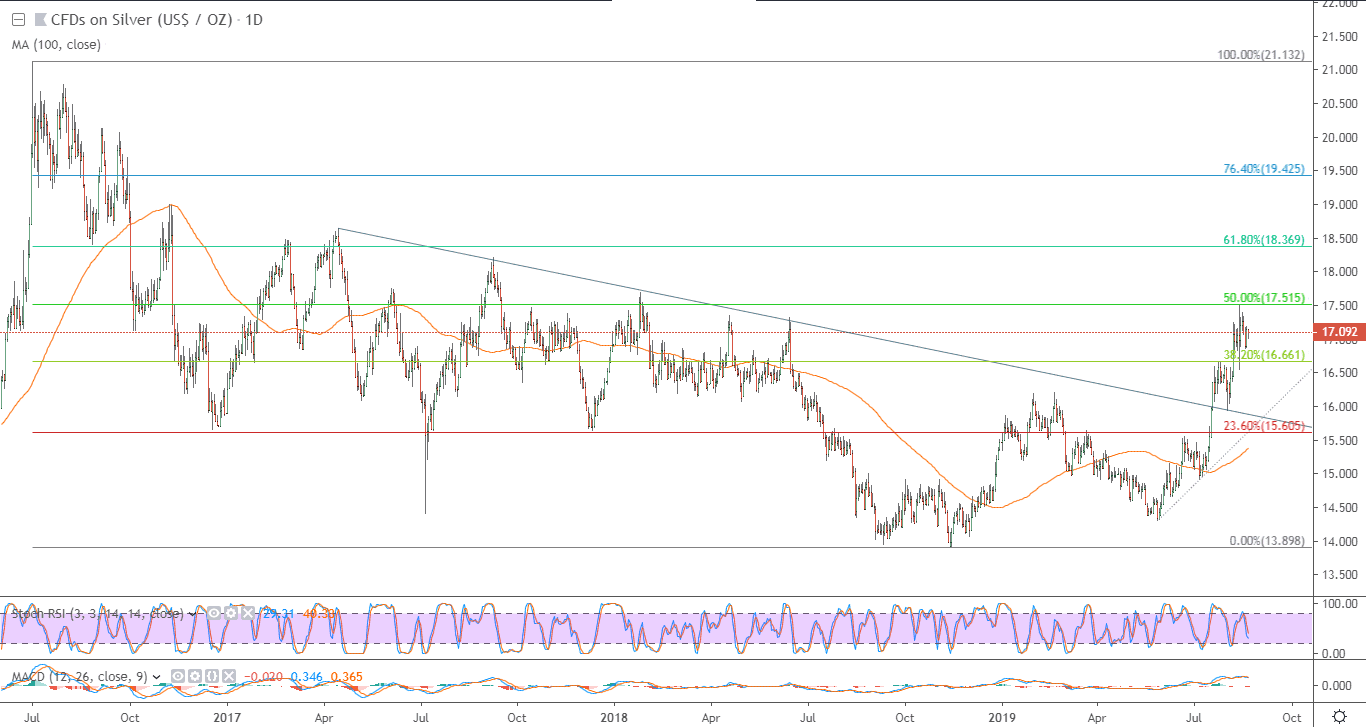
Task: Click the 2019 label on time axis
Action: [x=1002, y=717]
